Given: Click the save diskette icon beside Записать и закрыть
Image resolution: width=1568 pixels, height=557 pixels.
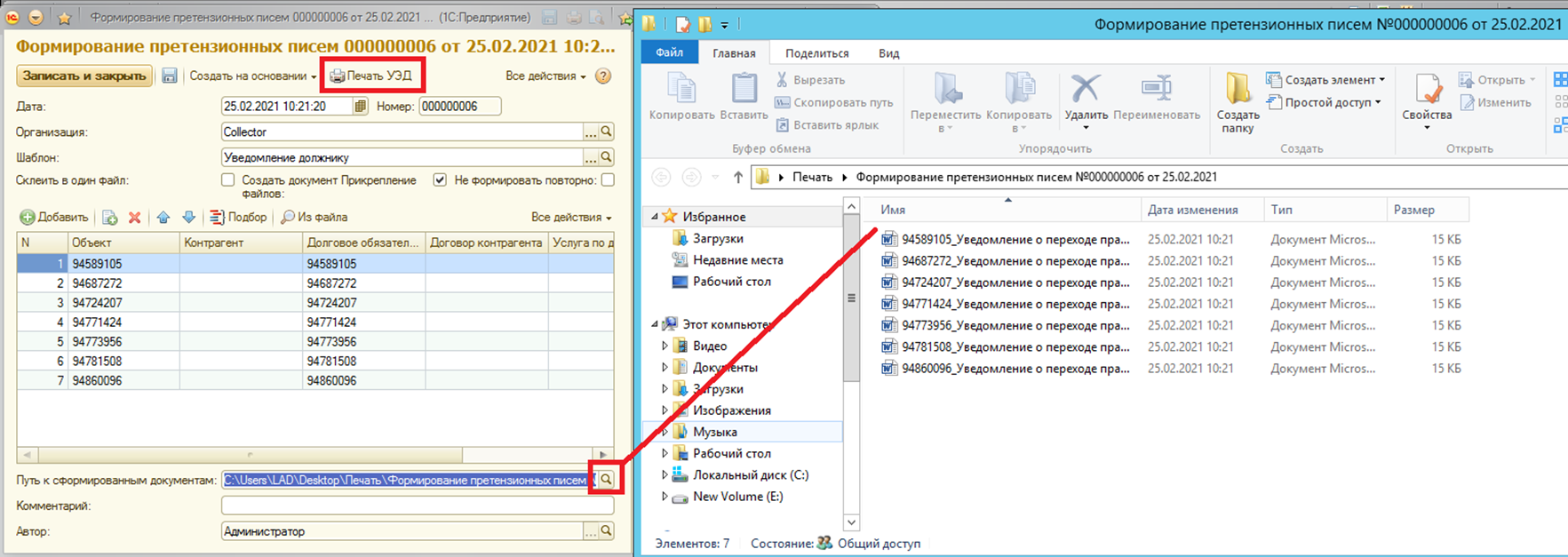Looking at the screenshot, I should coord(170,76).
